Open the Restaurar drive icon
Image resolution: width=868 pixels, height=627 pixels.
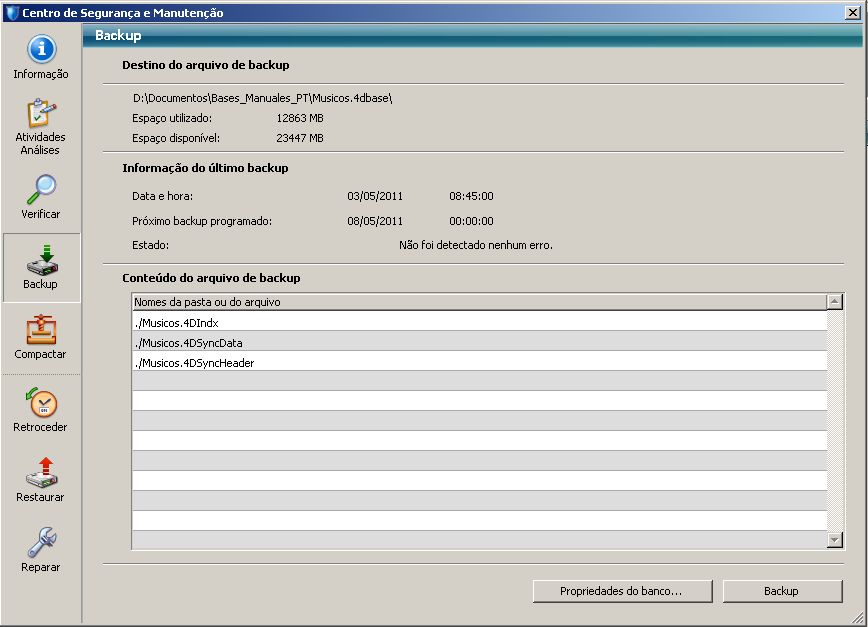click(41, 472)
